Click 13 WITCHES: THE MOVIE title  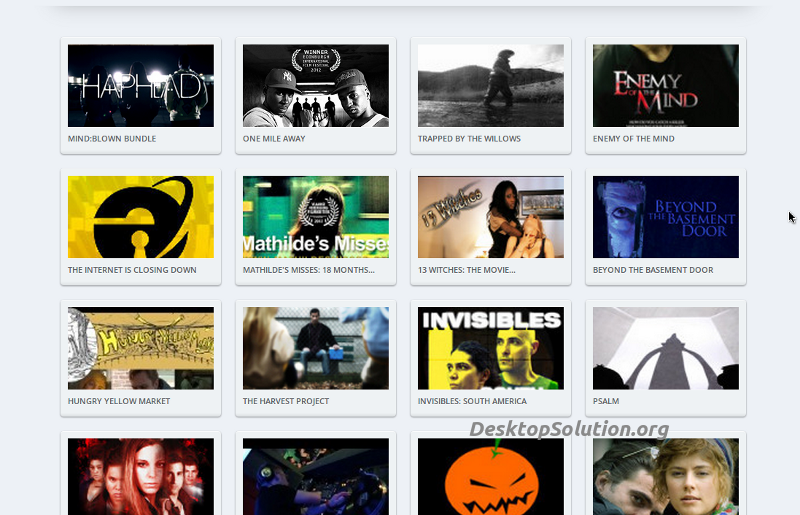tap(467, 269)
